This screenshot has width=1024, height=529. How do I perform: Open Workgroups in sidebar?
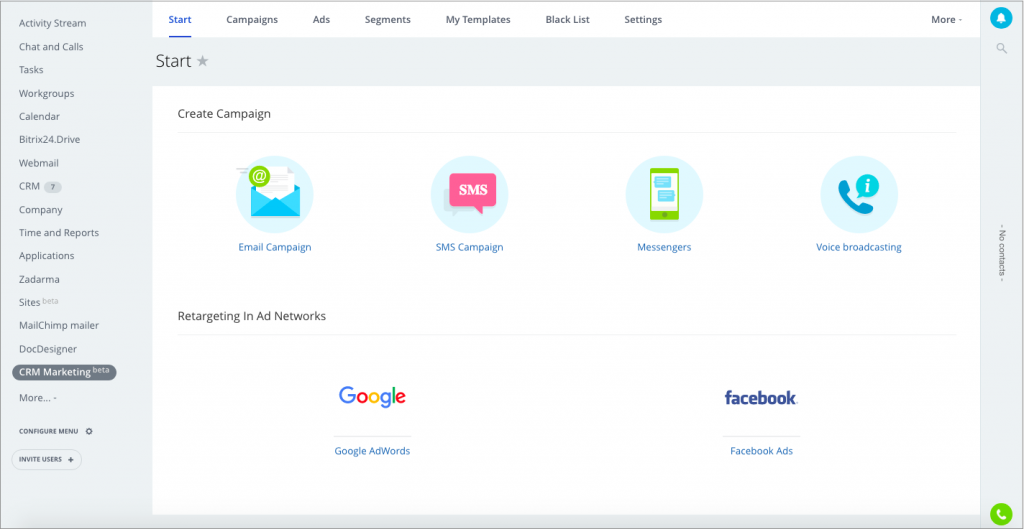tap(46, 93)
